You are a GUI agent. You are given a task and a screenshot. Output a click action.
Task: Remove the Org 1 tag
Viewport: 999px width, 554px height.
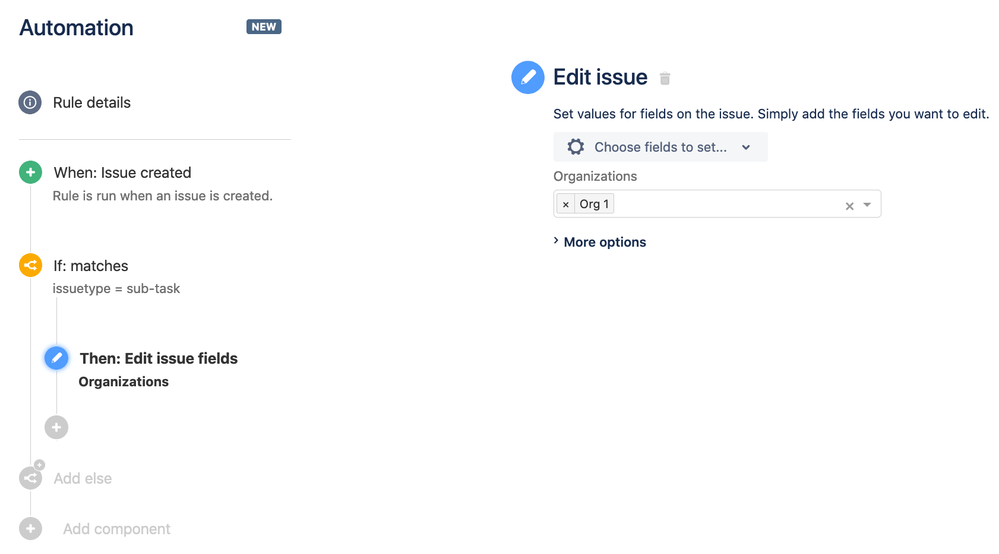pos(566,204)
